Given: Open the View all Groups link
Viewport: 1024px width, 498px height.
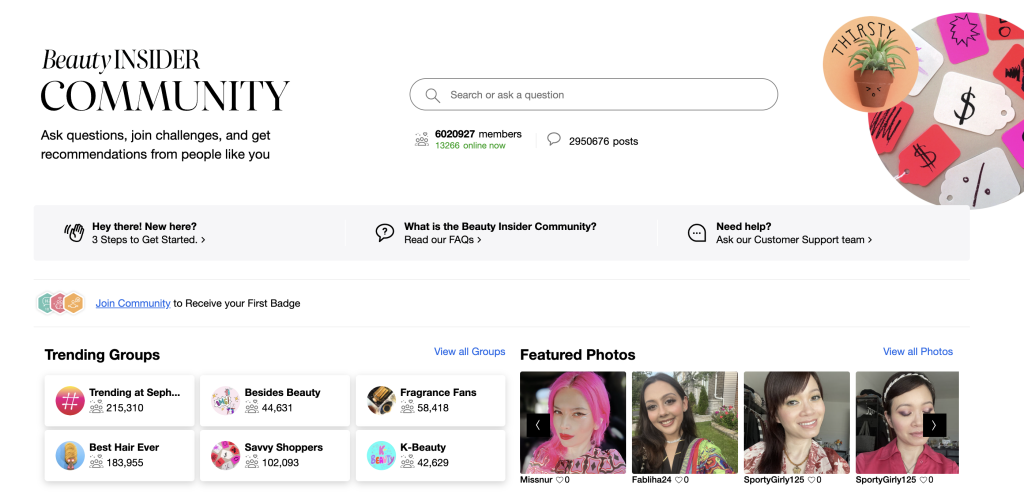Looking at the screenshot, I should click(469, 352).
